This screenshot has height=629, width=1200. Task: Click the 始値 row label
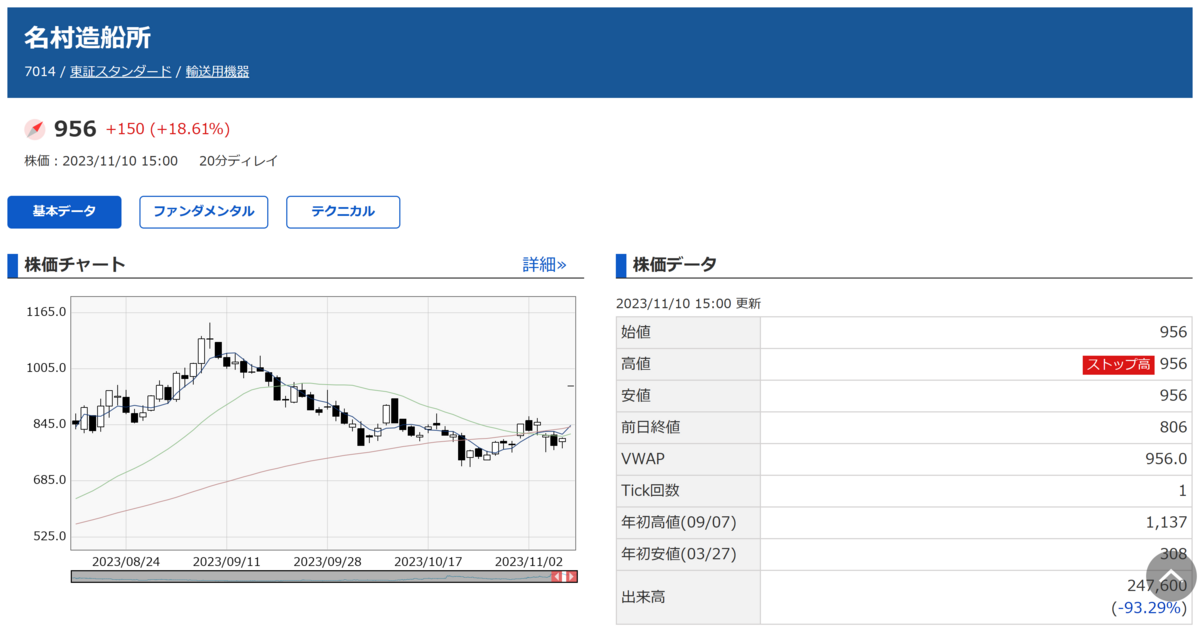tap(636, 333)
